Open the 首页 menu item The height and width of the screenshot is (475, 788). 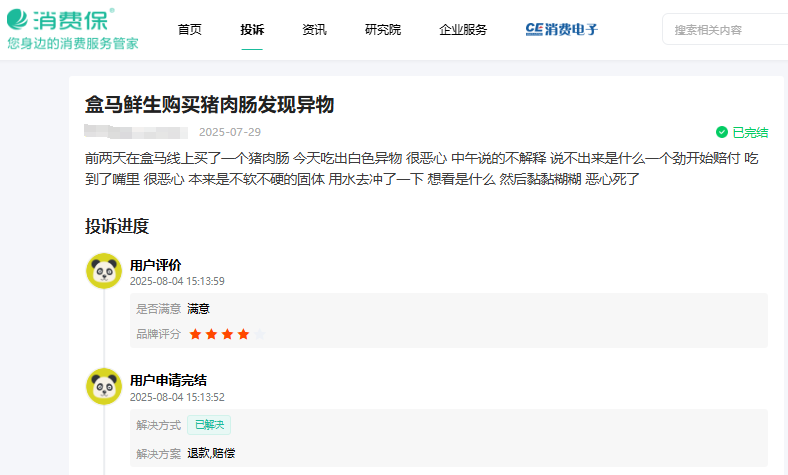point(189,30)
